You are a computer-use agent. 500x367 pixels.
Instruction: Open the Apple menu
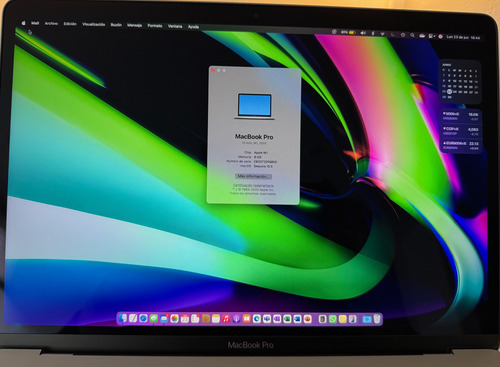[x=23, y=23]
